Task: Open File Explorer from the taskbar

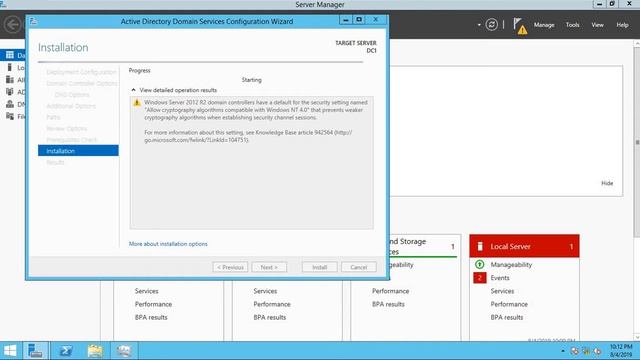Action: pyautogui.click(x=95, y=351)
